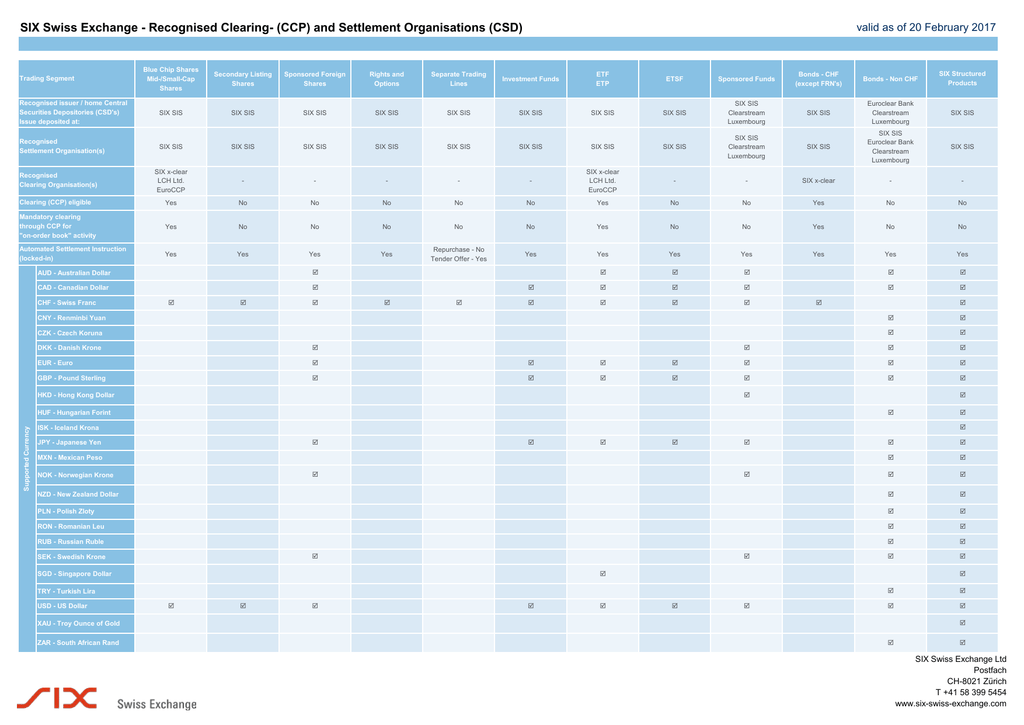Select the USD checkmark under Secondary Listing Shares

pyautogui.click(x=243, y=605)
